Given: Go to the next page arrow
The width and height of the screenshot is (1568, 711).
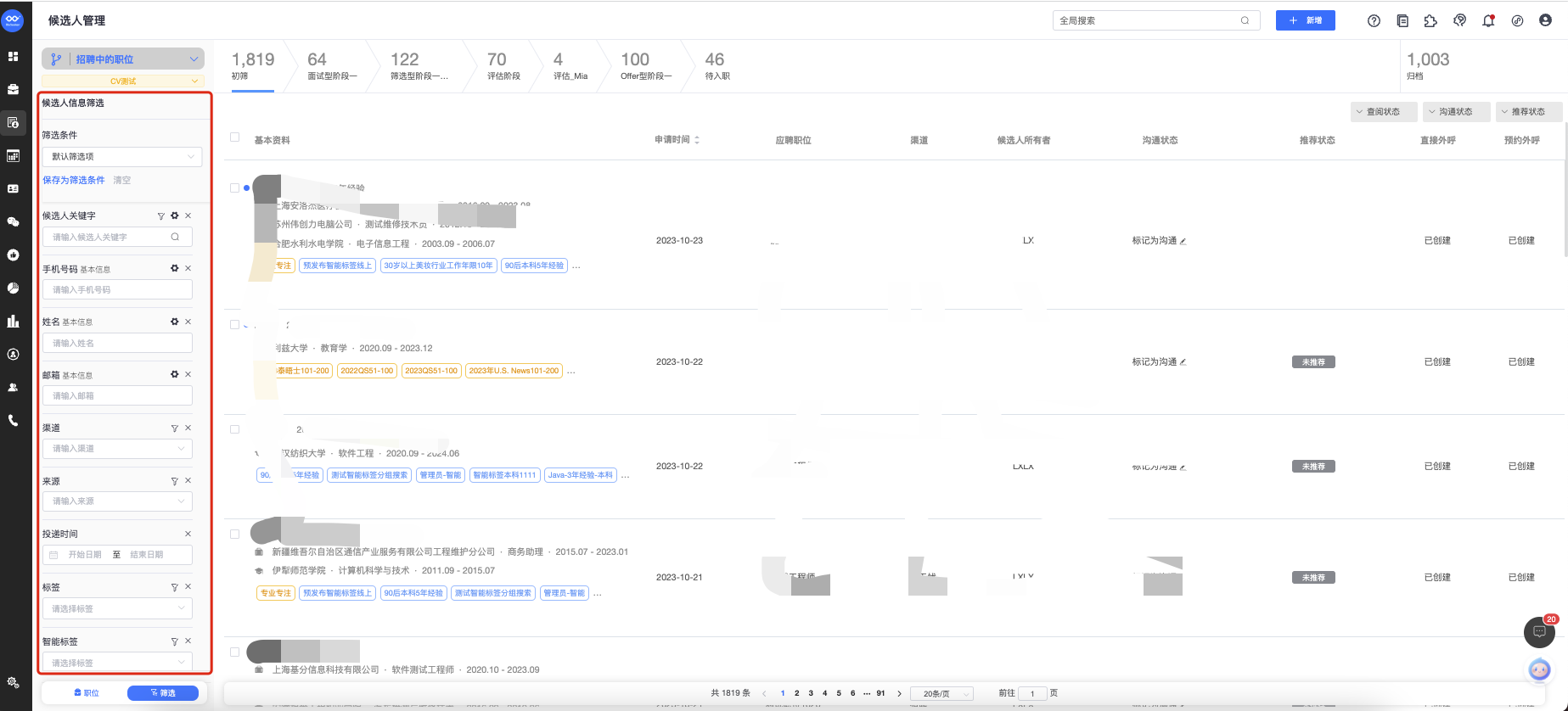Looking at the screenshot, I should click(x=900, y=693).
